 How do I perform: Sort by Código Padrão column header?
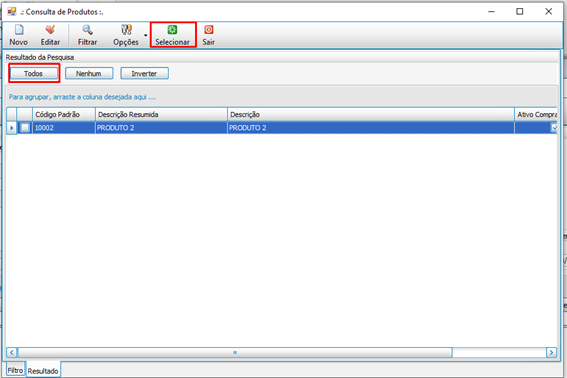64,114
